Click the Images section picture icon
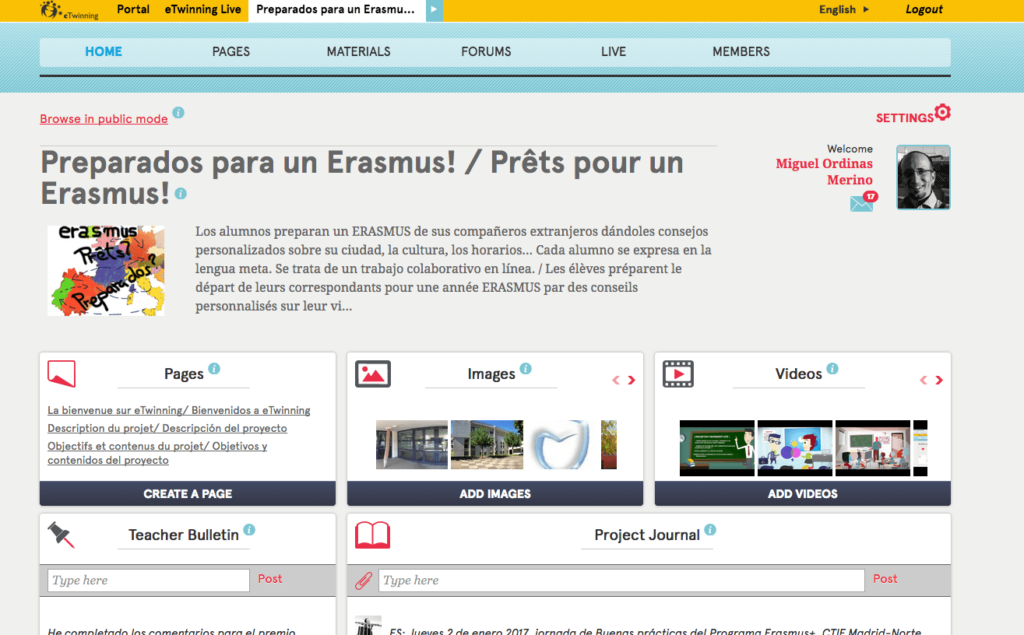Screen dimensions: 1024x635 point(373,374)
